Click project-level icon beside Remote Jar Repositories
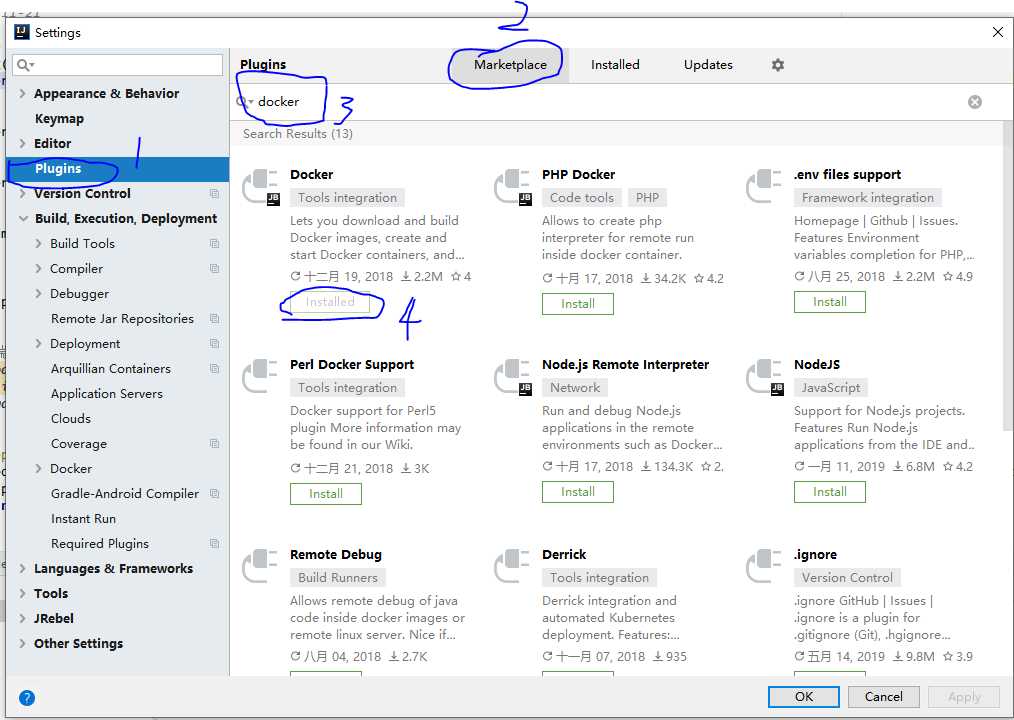This screenshot has width=1014, height=720. tap(214, 318)
